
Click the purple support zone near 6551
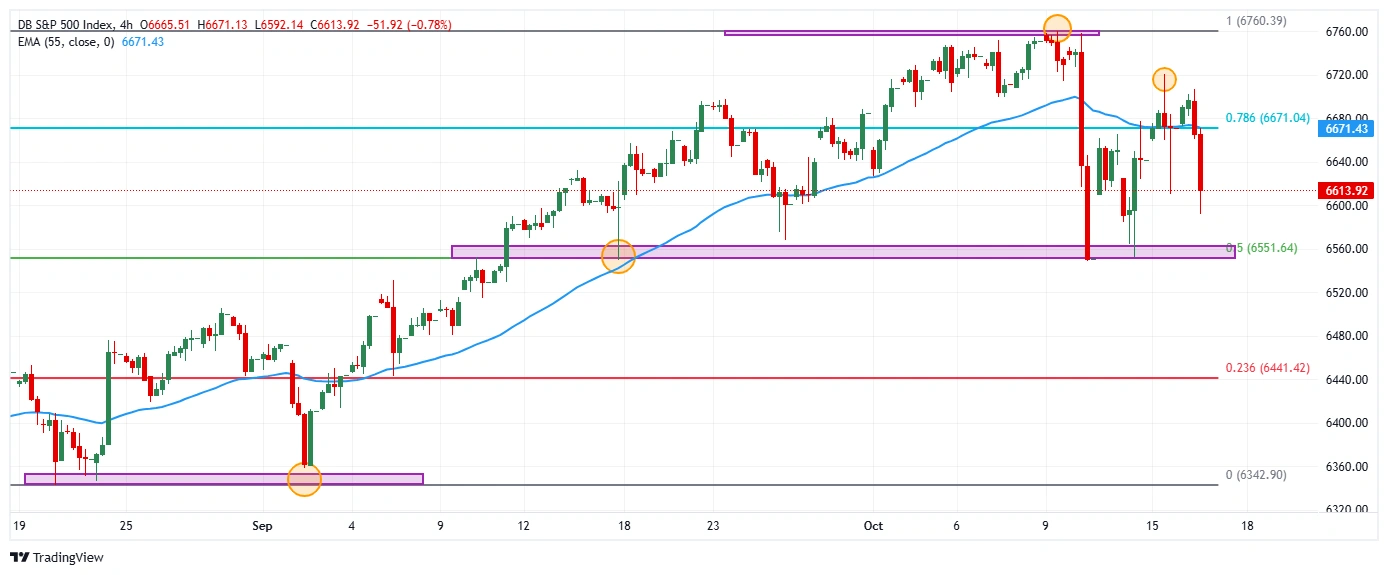(842, 252)
